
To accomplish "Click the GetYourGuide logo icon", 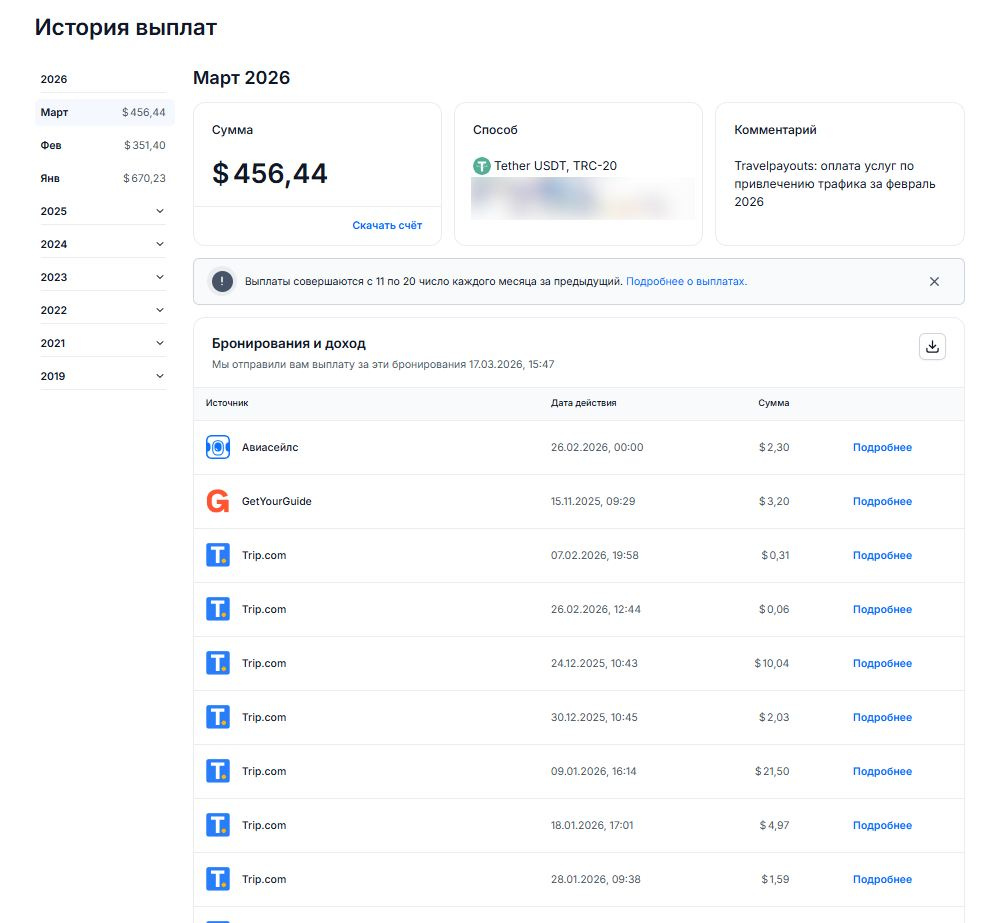I will pos(218,502).
